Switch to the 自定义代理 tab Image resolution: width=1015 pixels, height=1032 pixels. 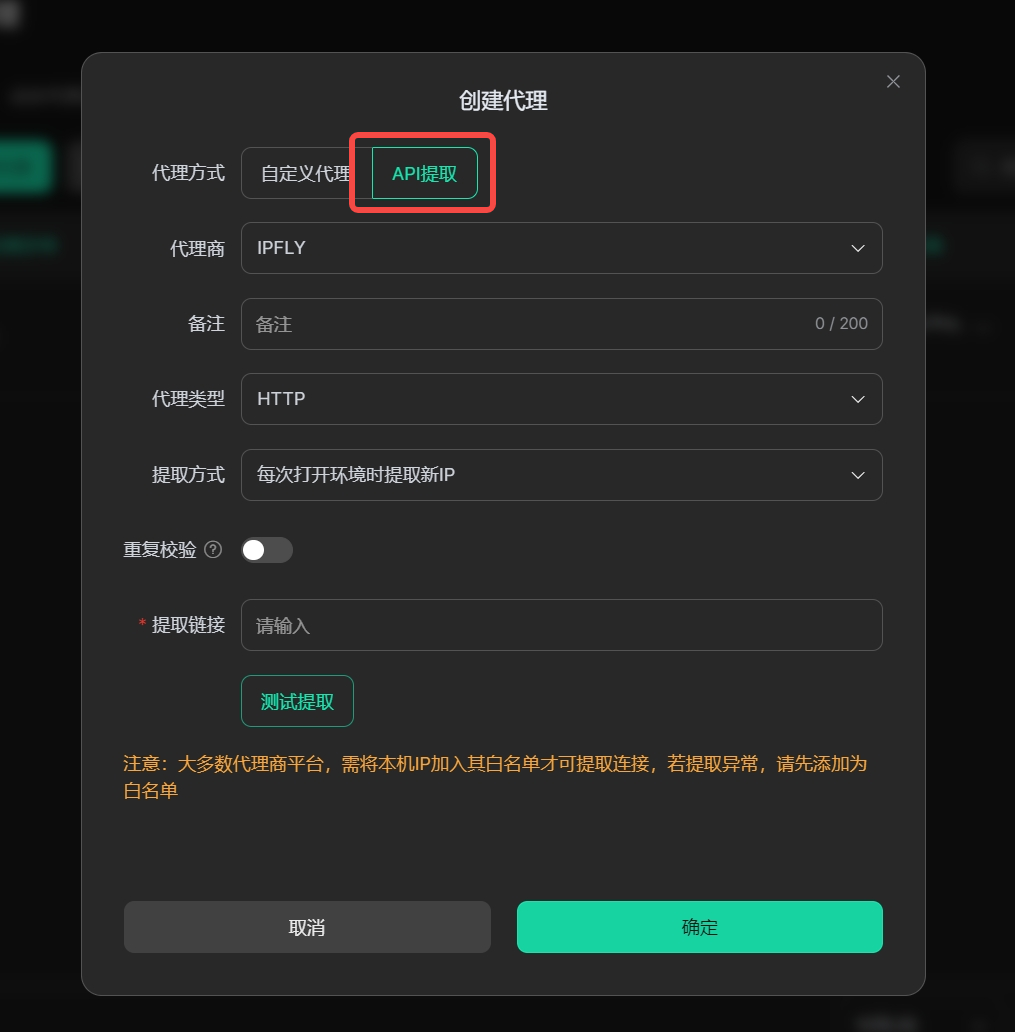click(x=305, y=173)
